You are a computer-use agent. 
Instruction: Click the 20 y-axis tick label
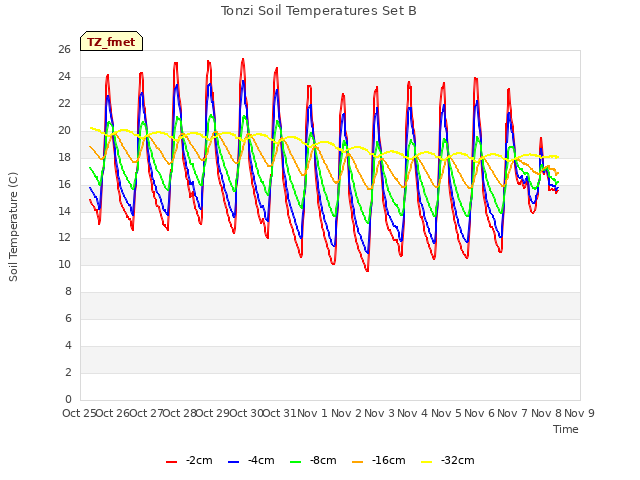tap(64, 131)
